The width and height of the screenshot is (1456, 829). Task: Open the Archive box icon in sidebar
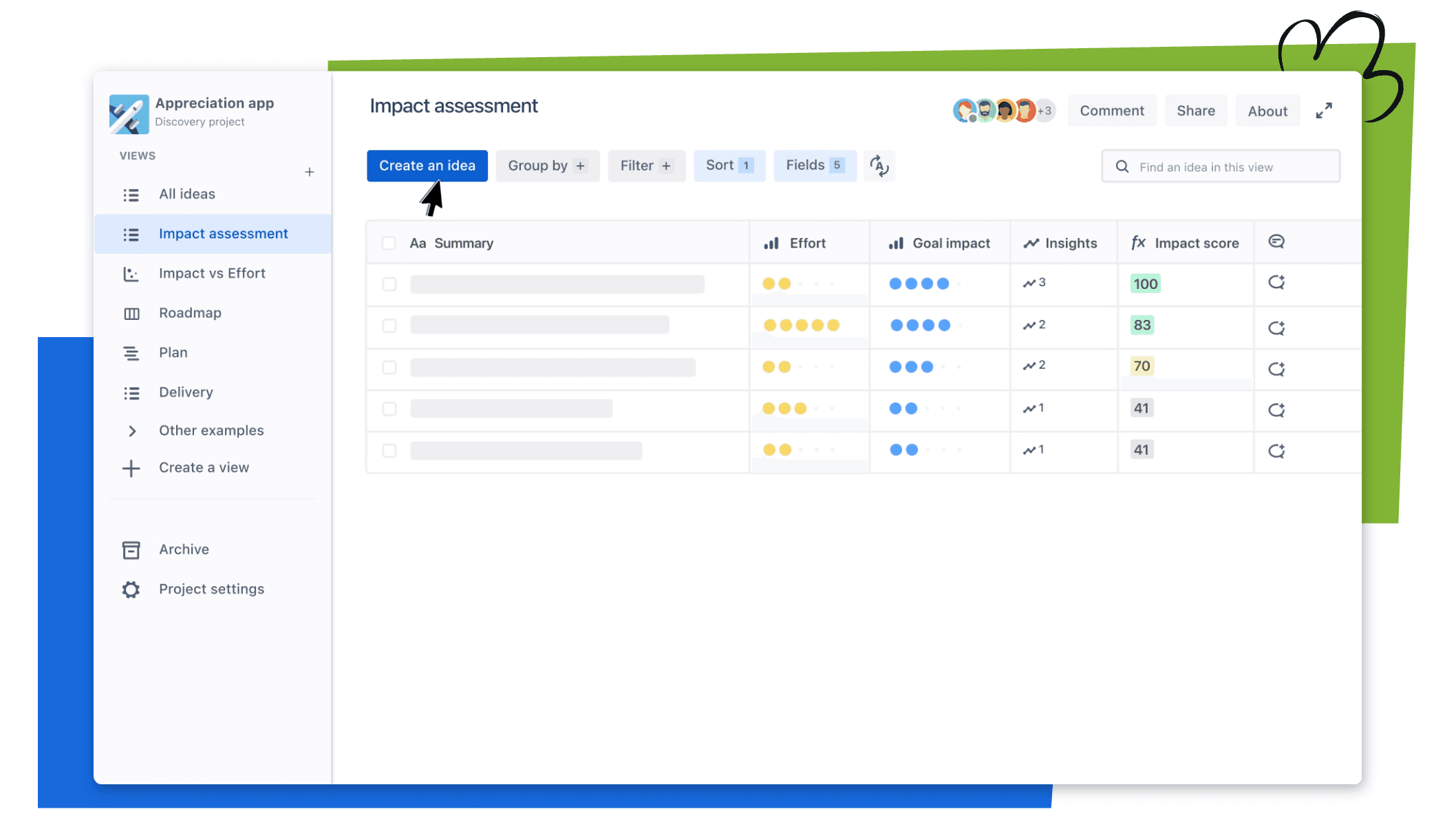pyautogui.click(x=131, y=550)
